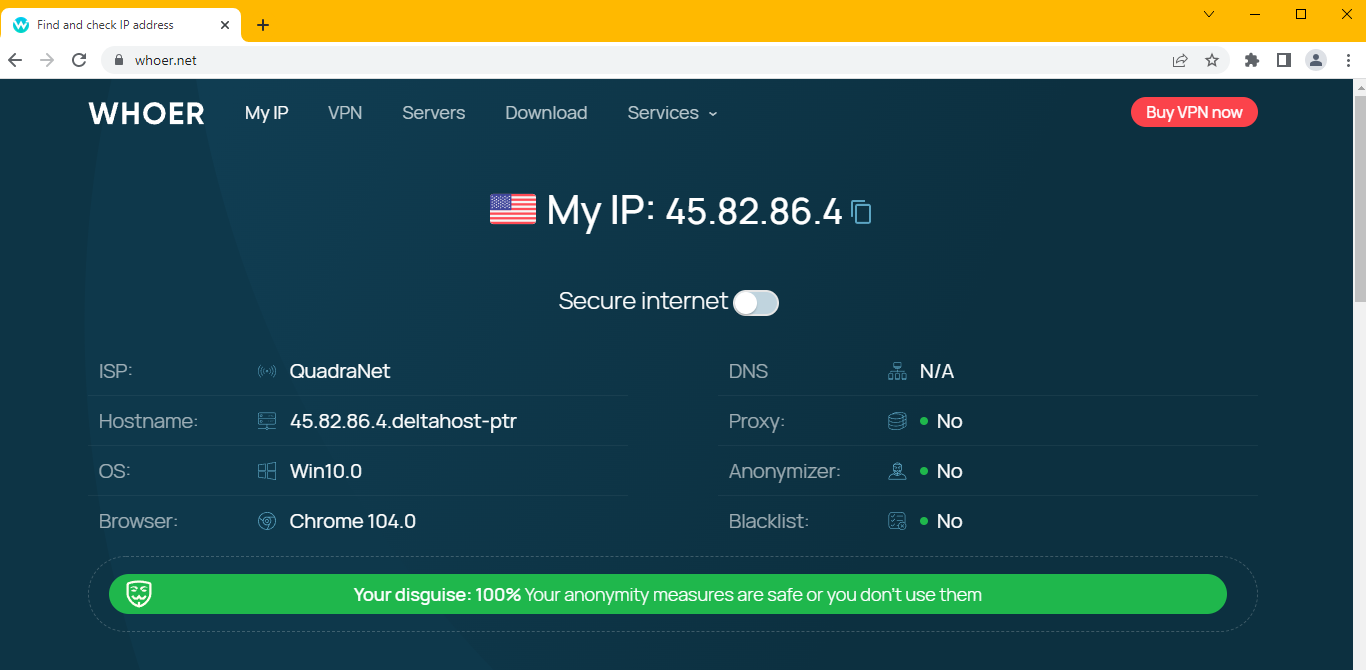The height and width of the screenshot is (670, 1366).
Task: Close the 'Find and check IP address' tab
Action: click(x=225, y=25)
